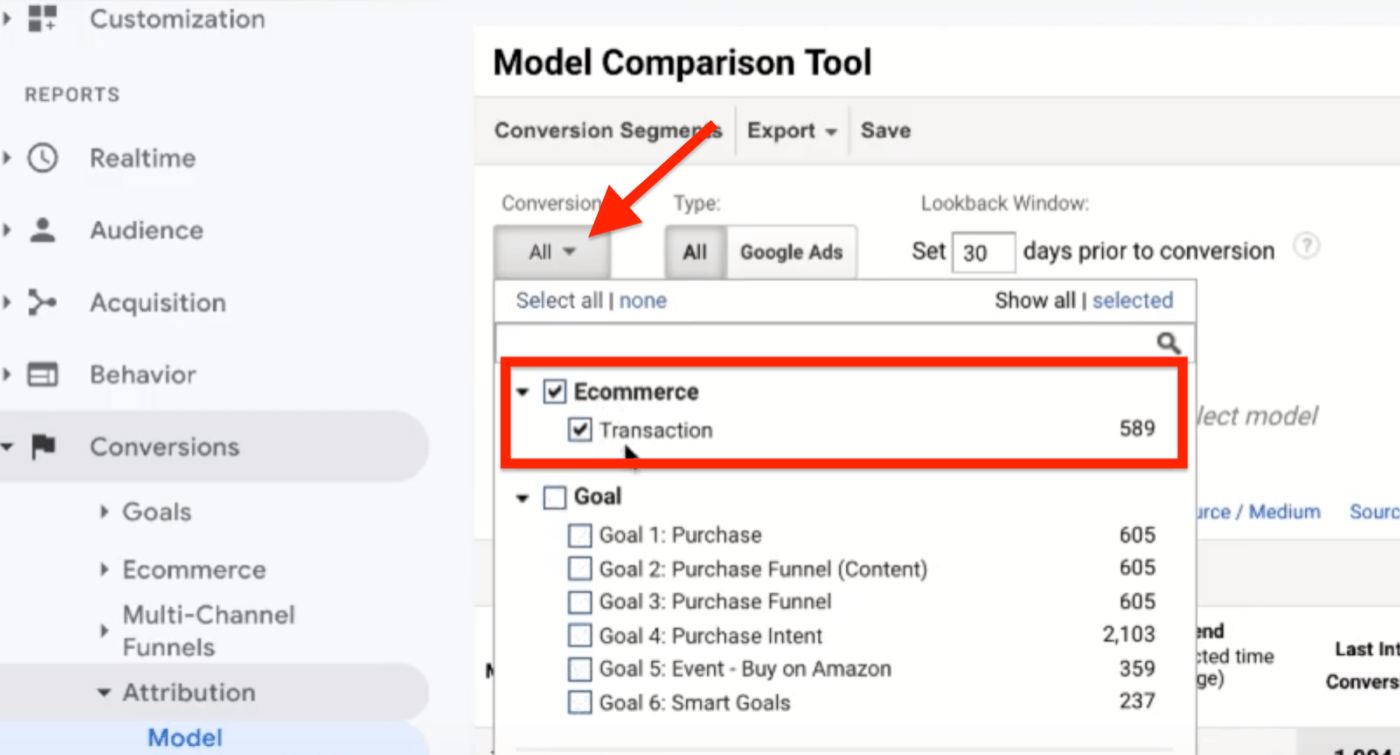1400x755 pixels.
Task: Click the Select all link
Action: (558, 300)
